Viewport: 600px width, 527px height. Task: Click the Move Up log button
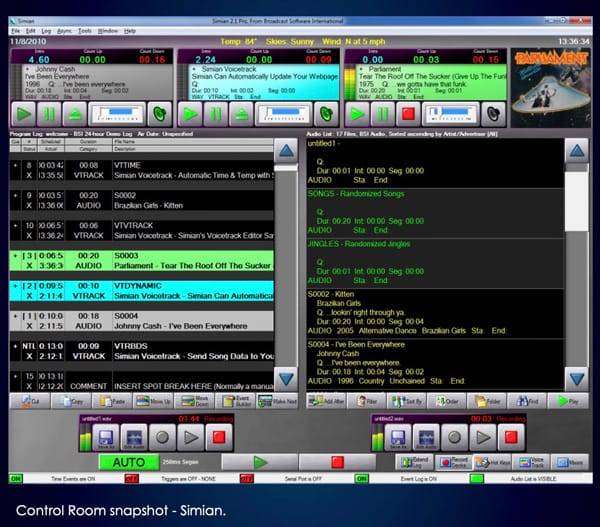154,401
